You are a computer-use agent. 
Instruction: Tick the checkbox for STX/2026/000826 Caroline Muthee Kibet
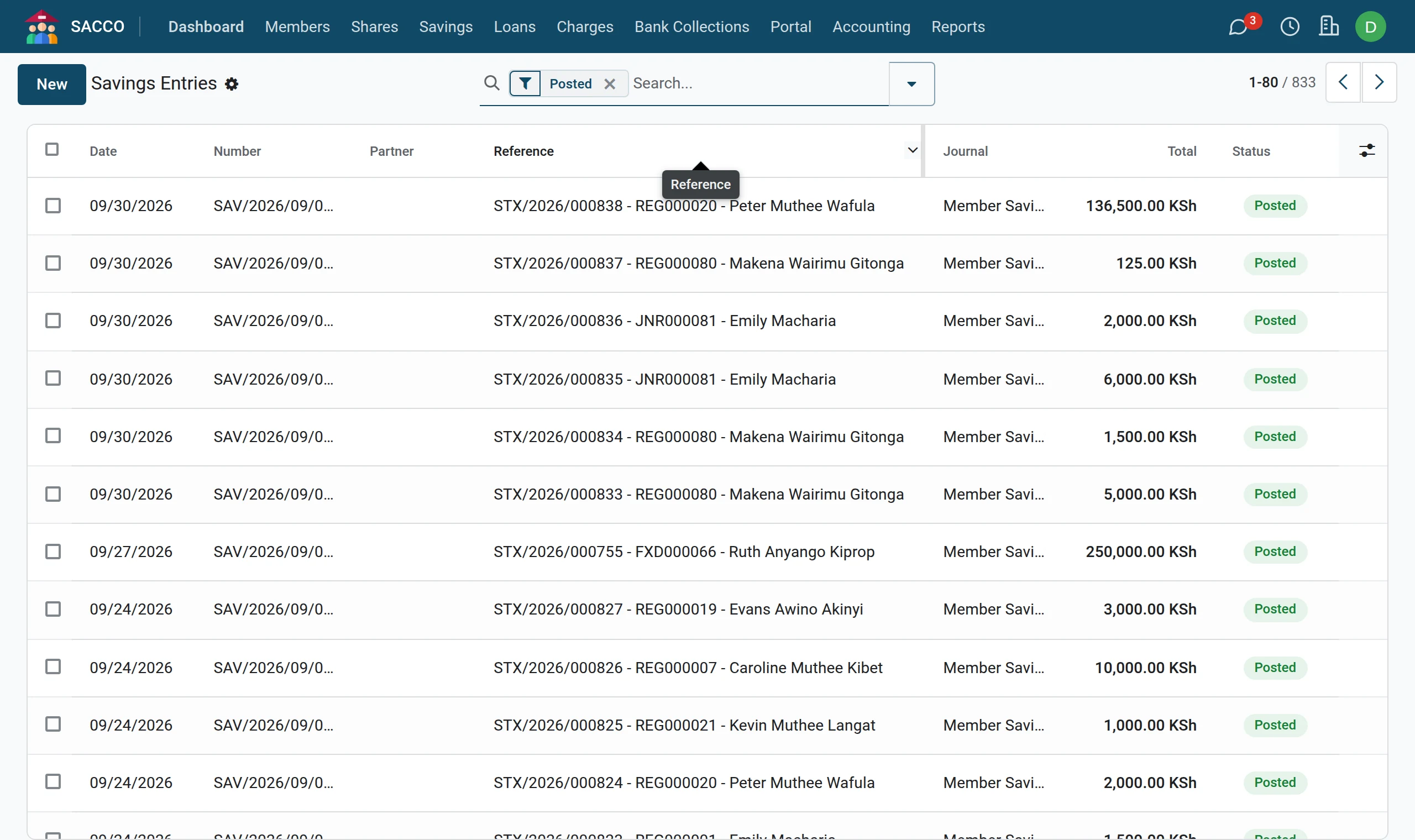pyautogui.click(x=53, y=667)
